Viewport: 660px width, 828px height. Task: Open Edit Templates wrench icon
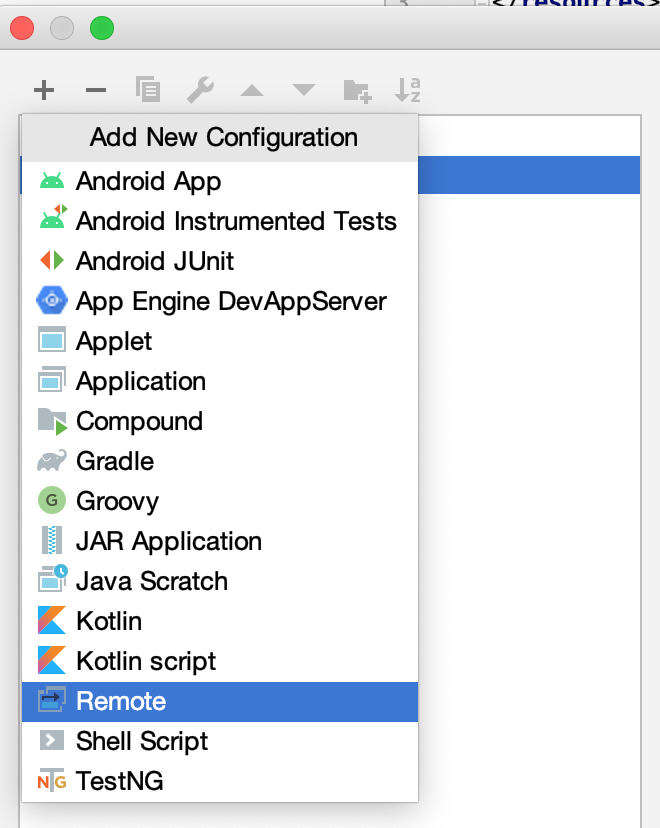tap(200, 90)
